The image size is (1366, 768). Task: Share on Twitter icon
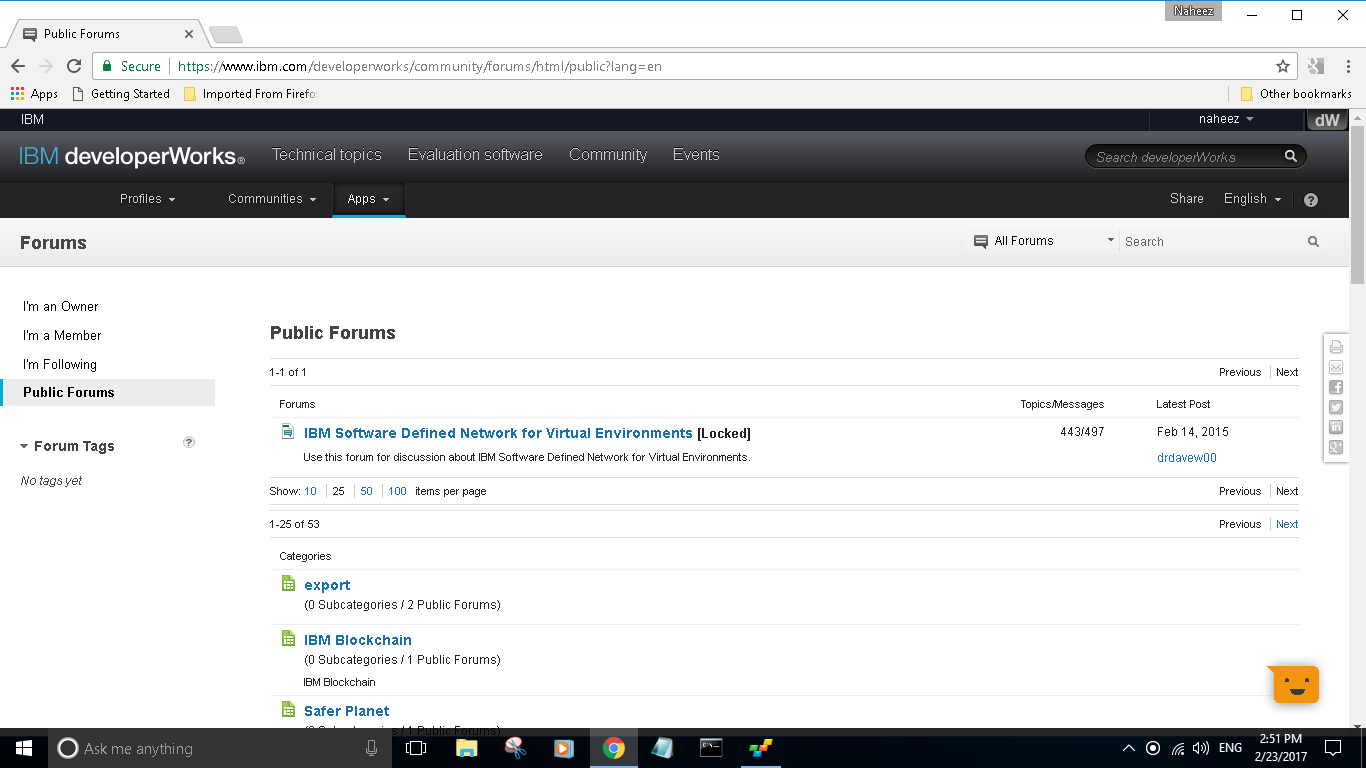click(x=1336, y=407)
